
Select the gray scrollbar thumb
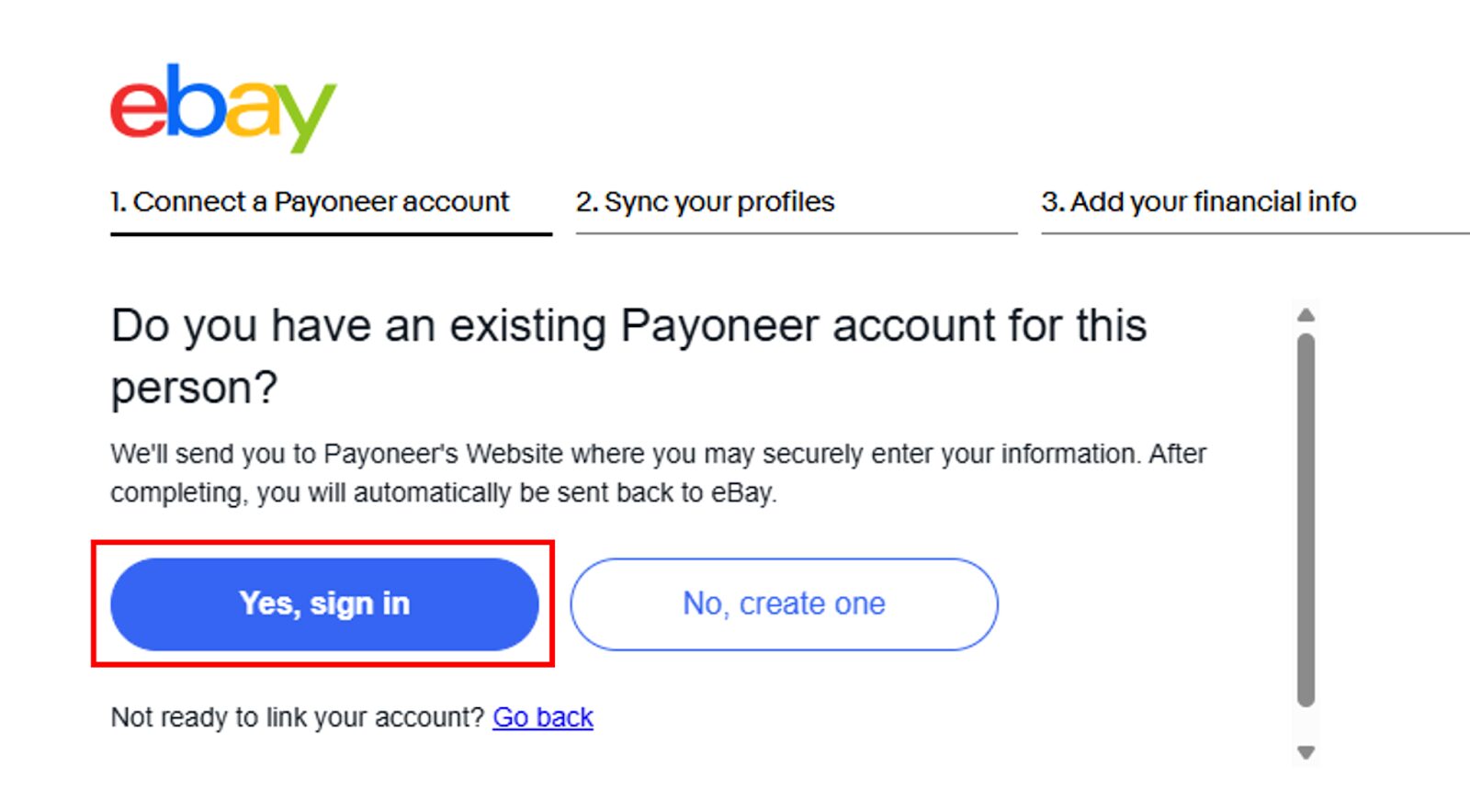coord(1306,520)
